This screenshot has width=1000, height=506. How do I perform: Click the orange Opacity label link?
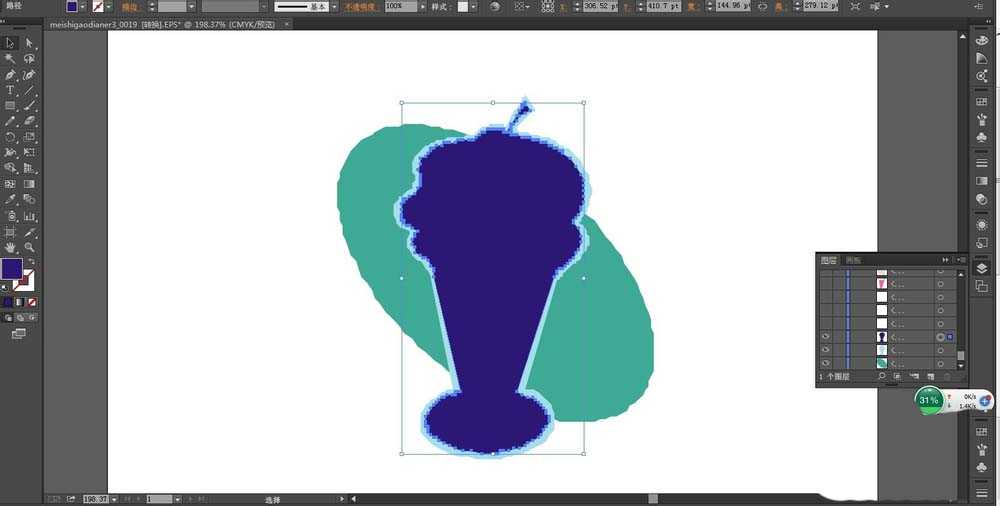pos(361,6)
